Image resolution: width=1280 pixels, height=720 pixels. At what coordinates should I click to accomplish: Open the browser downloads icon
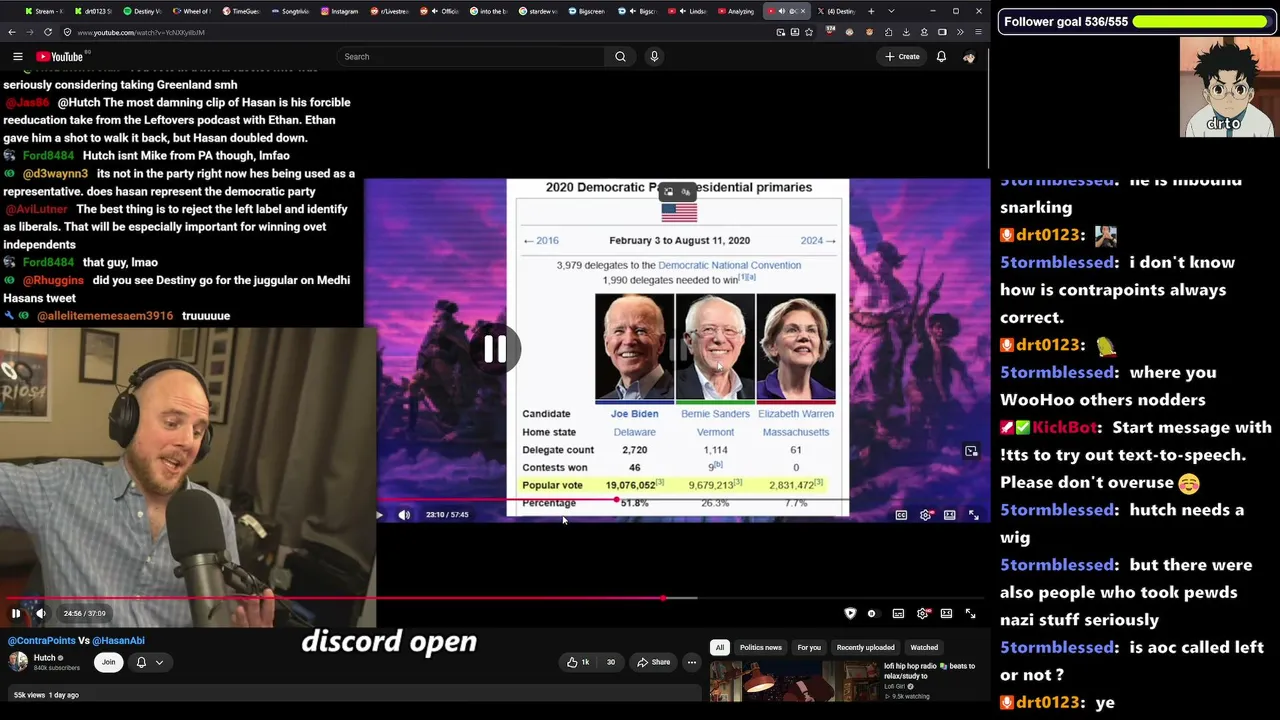(906, 32)
